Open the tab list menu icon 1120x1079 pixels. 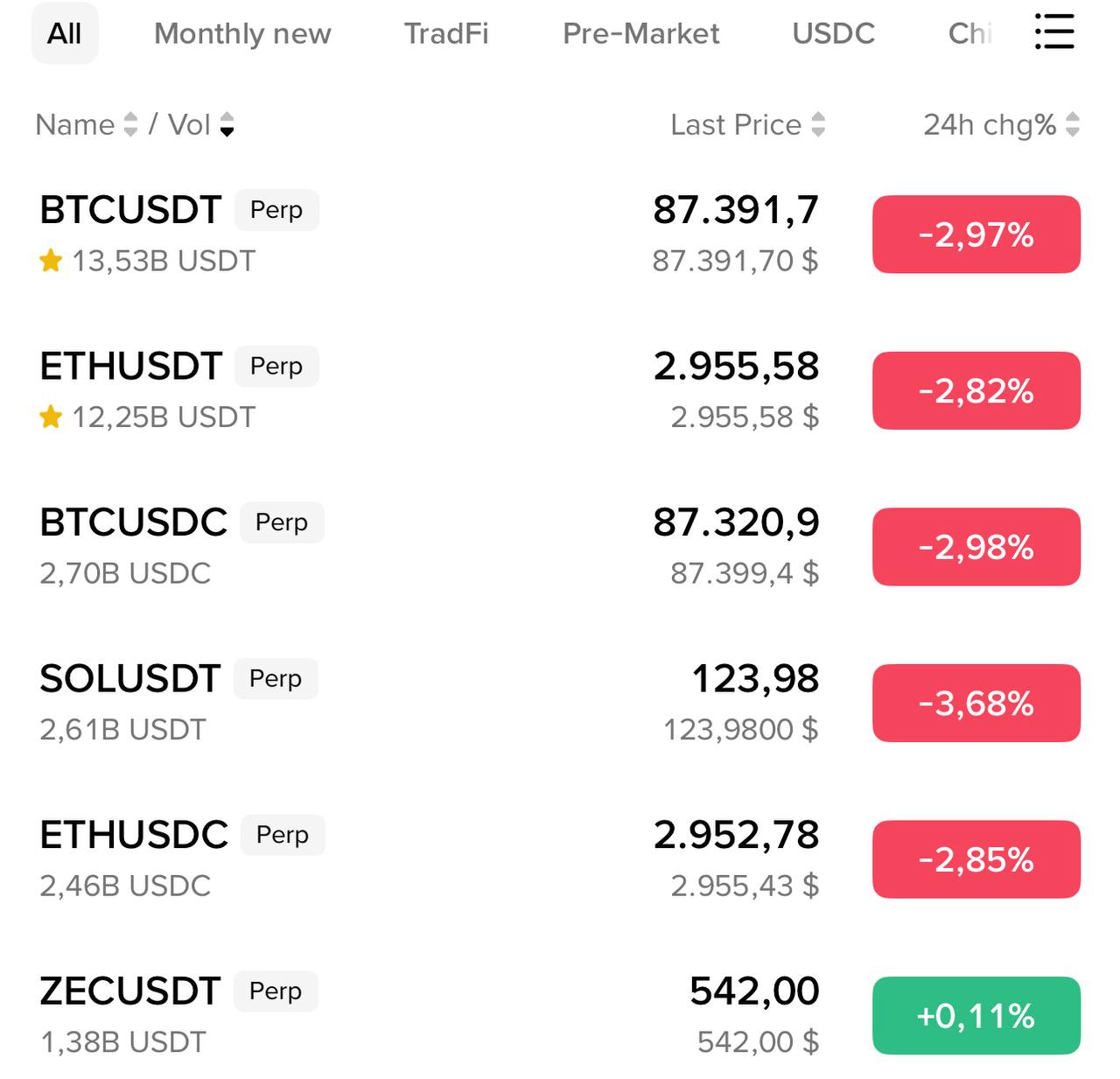click(x=1053, y=32)
